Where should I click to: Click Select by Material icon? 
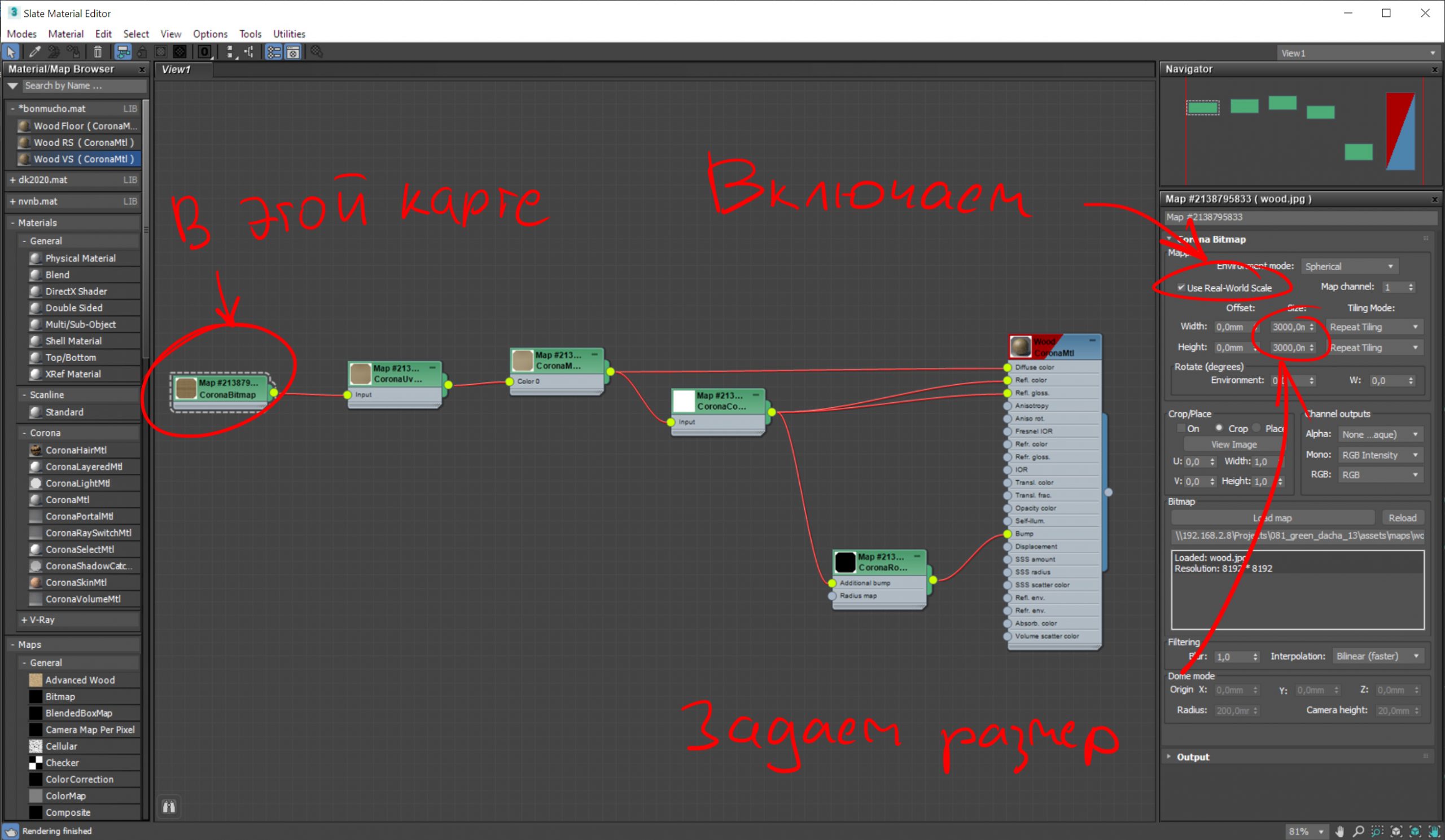[x=317, y=52]
